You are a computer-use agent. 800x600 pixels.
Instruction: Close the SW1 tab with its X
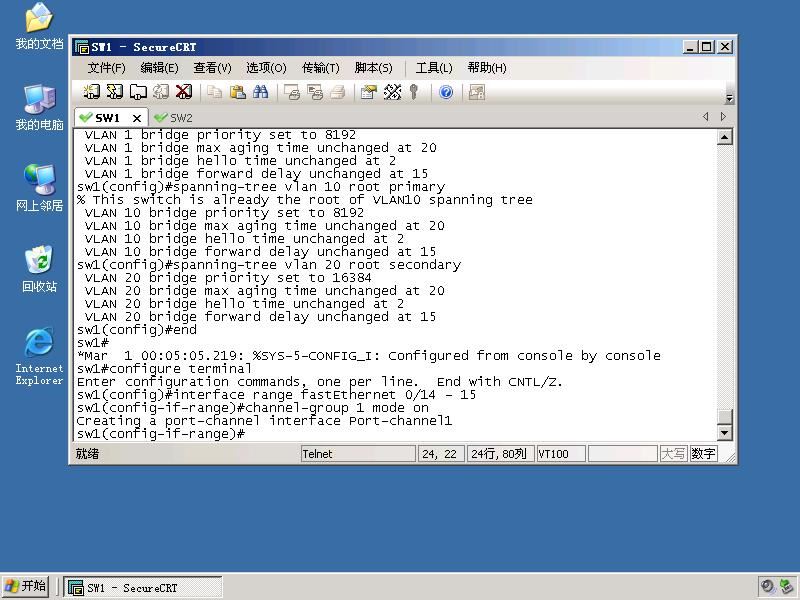137,118
